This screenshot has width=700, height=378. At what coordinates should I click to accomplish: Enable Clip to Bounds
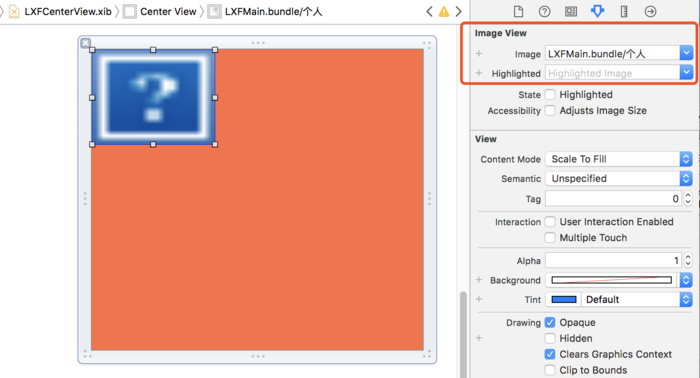tap(550, 370)
